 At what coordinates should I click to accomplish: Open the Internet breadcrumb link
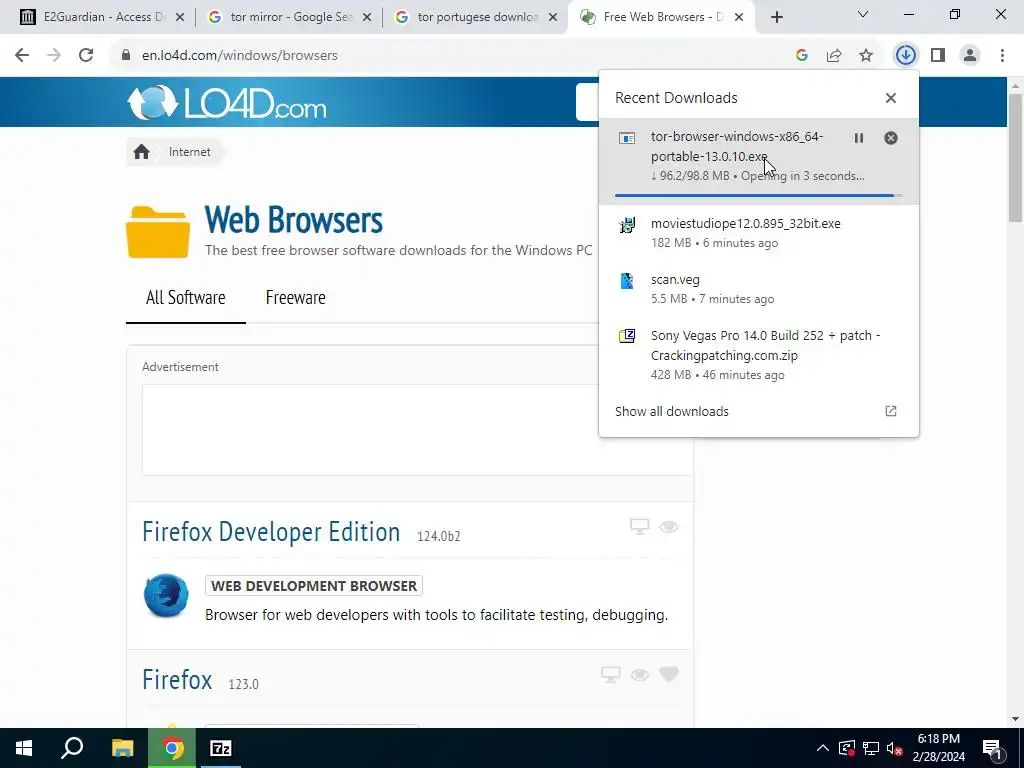click(189, 152)
